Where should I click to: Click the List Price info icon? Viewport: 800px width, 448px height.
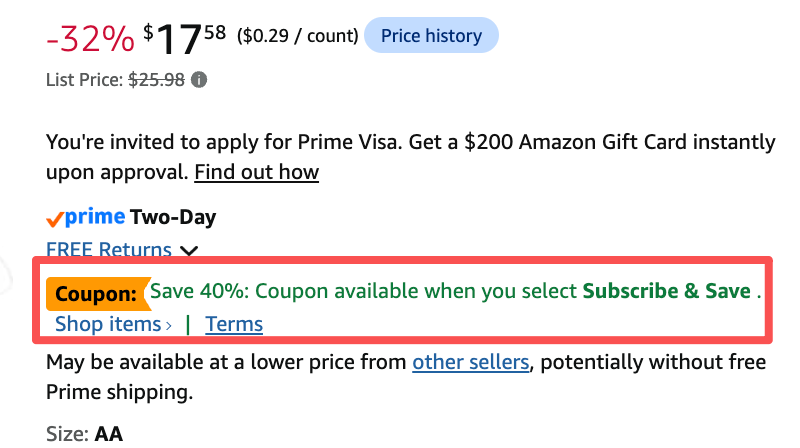point(199,80)
